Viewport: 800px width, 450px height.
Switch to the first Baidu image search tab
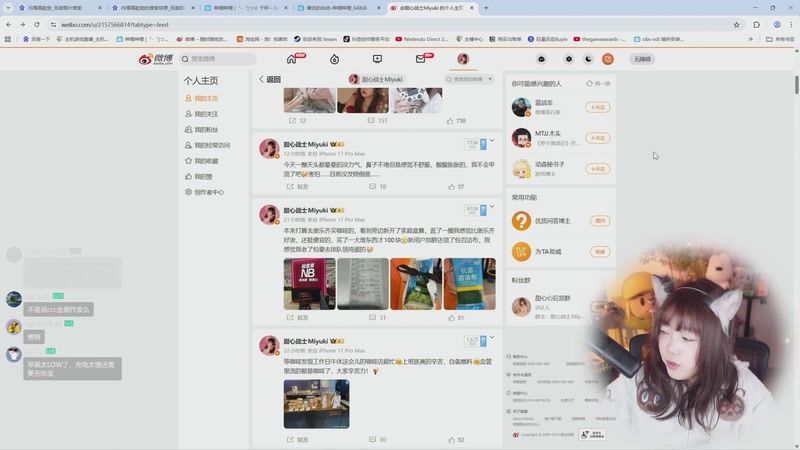pos(59,8)
